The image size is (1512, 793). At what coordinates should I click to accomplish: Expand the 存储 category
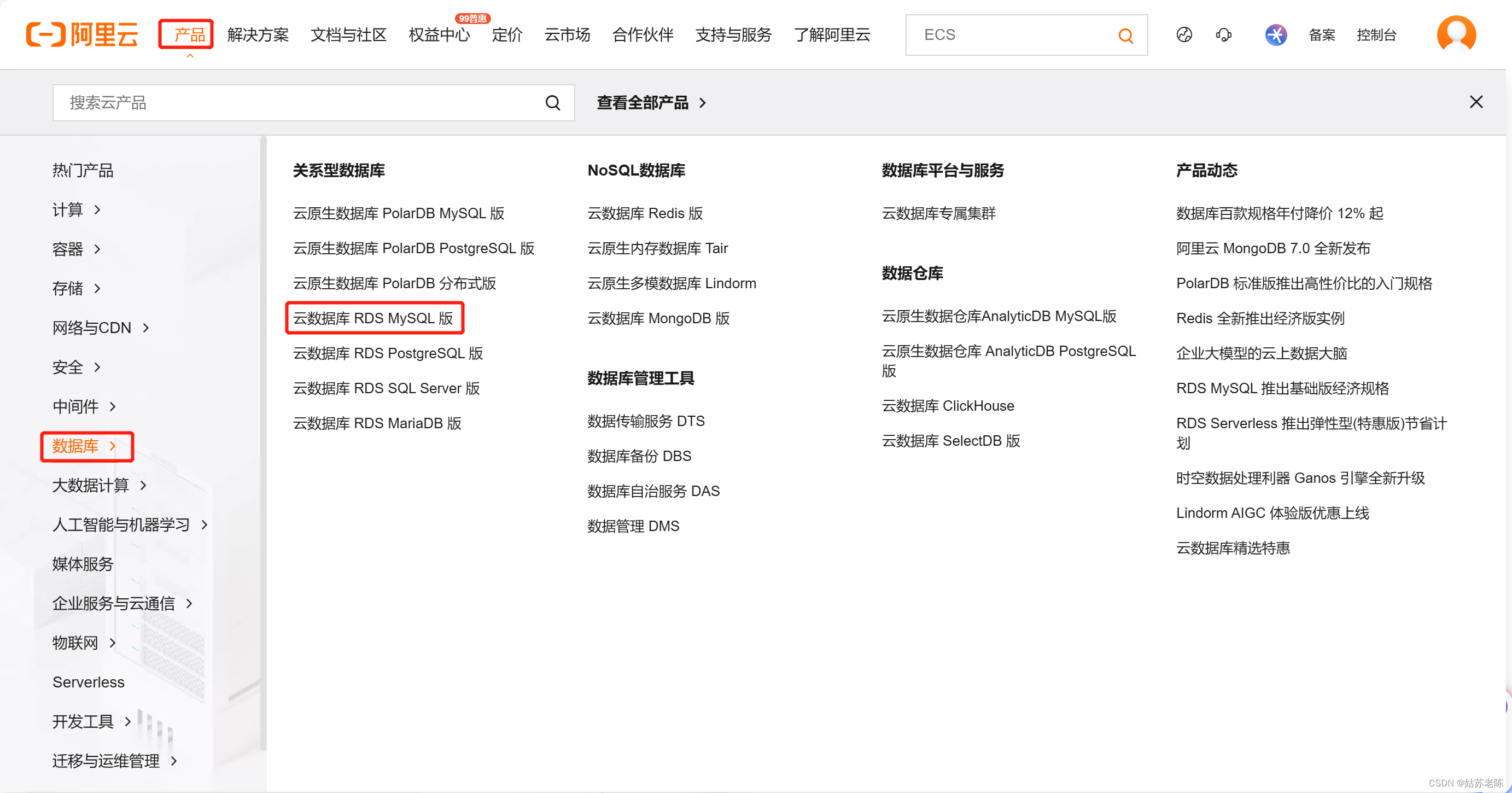(x=77, y=288)
